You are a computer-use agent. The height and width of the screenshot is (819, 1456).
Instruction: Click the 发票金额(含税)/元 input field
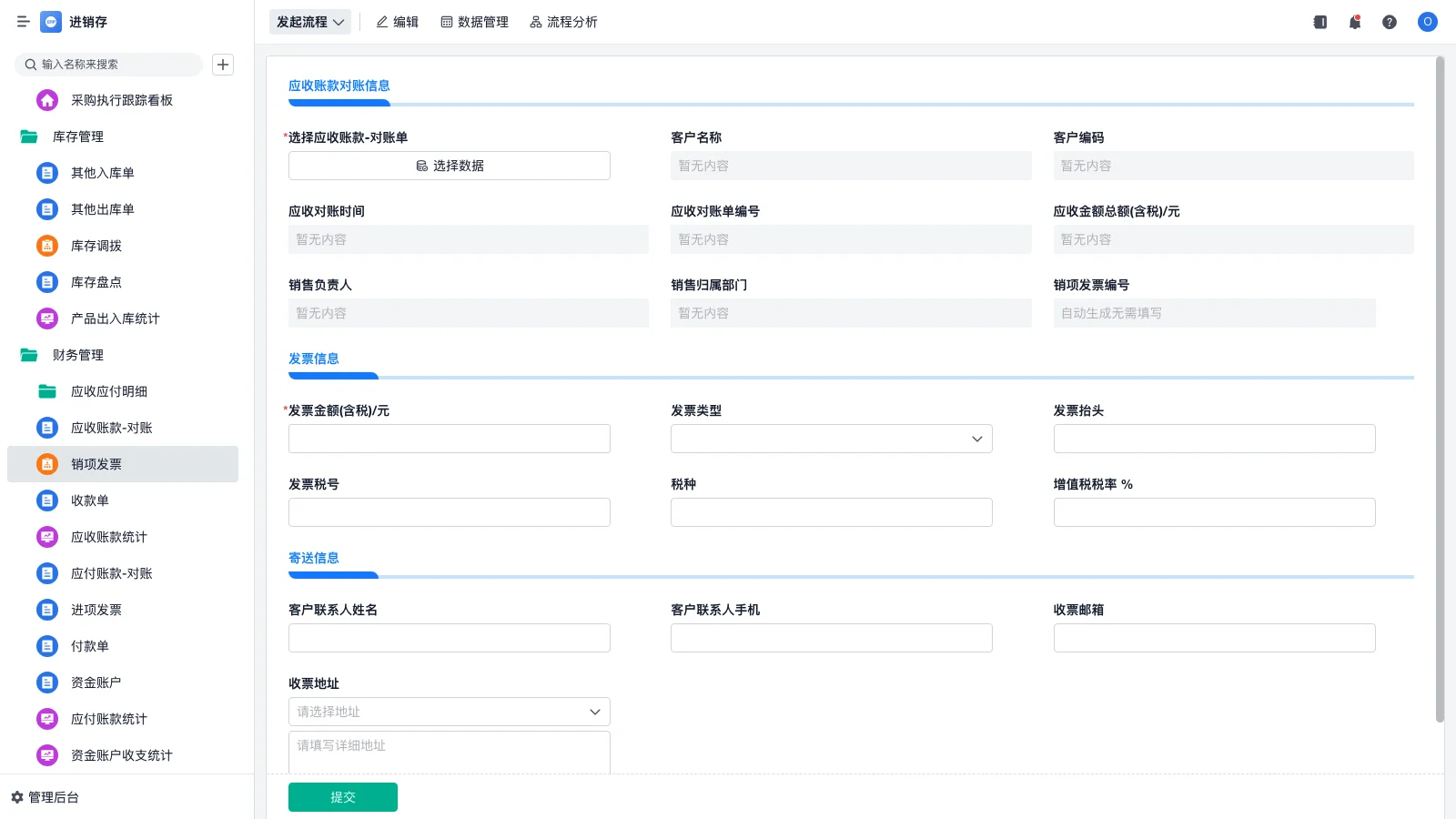450,439
